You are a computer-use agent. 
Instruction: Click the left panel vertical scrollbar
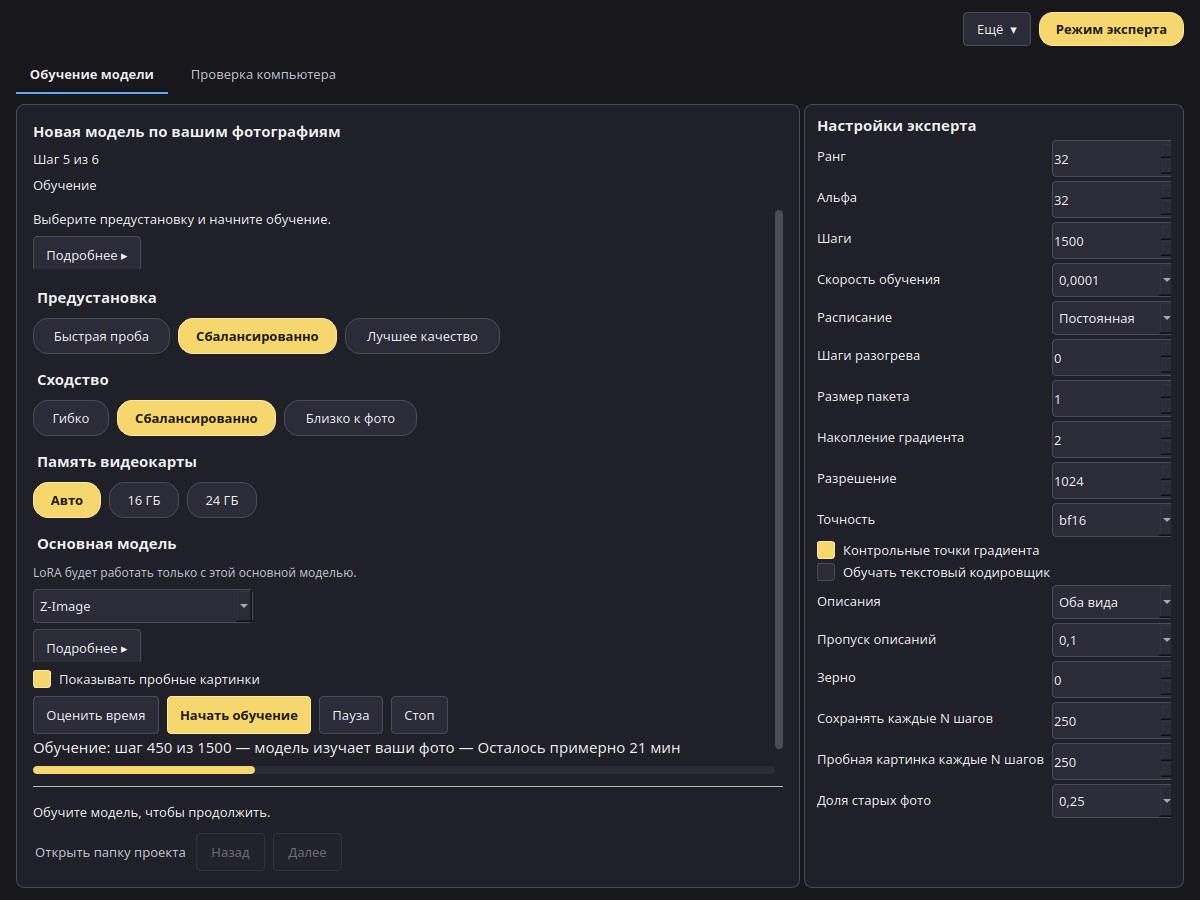[x=779, y=478]
